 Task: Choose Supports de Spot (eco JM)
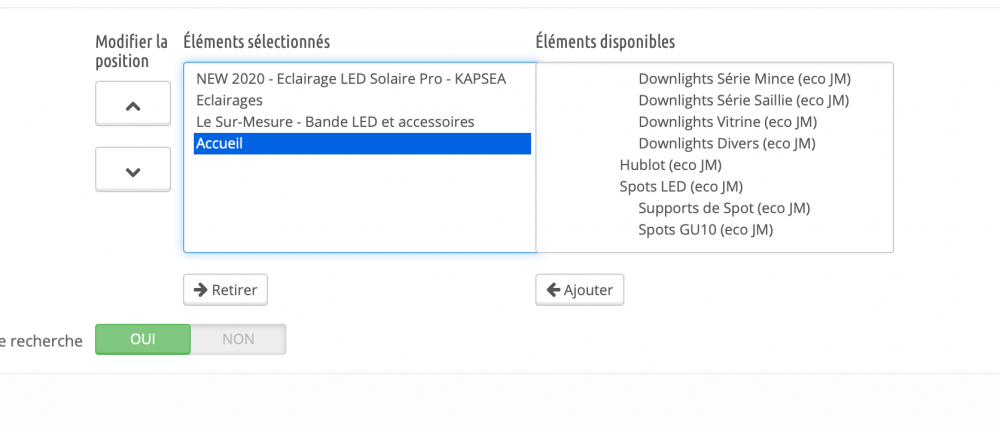(x=724, y=208)
